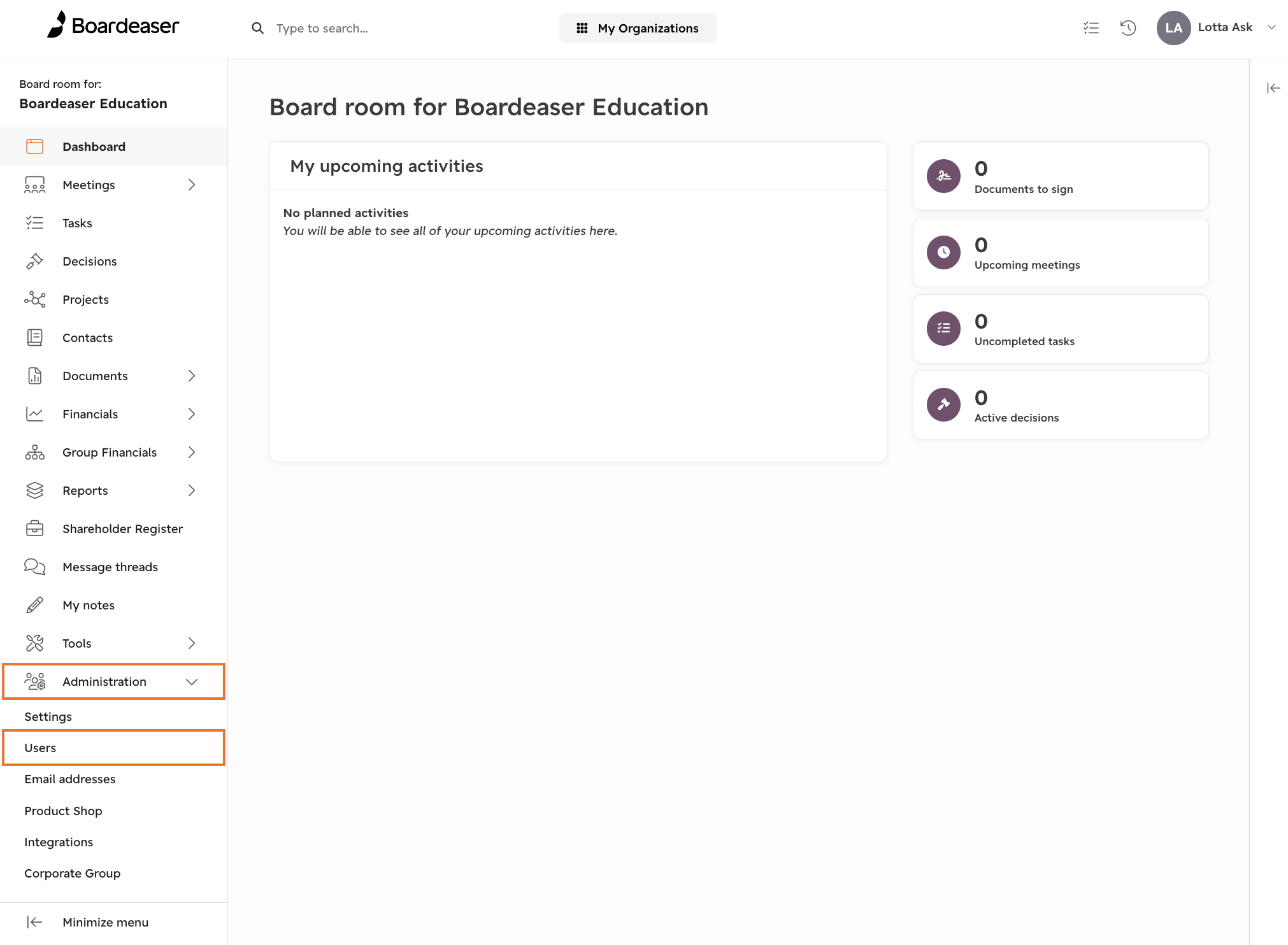The image size is (1288, 945).
Task: Click the Group Financials hierarchy icon
Action: point(34,452)
